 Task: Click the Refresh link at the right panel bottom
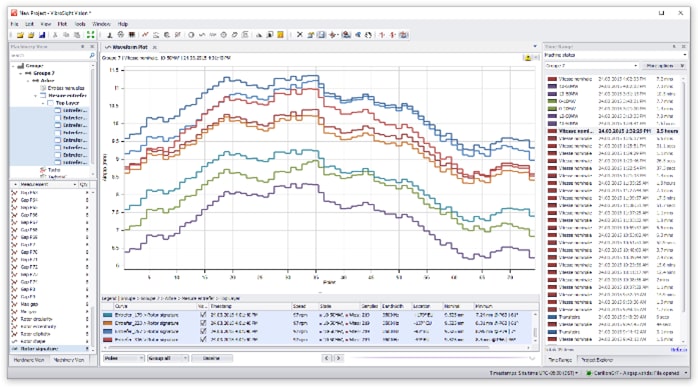pyautogui.click(x=679, y=350)
